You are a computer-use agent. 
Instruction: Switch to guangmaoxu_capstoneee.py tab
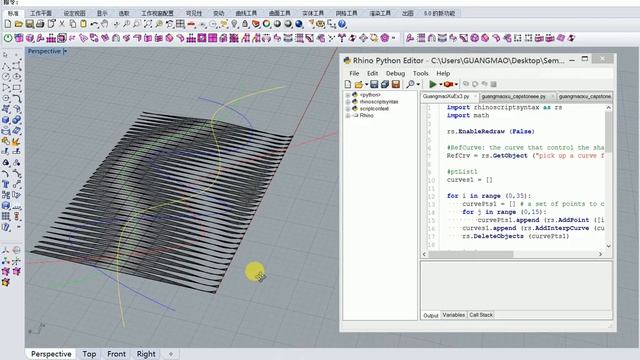point(513,97)
